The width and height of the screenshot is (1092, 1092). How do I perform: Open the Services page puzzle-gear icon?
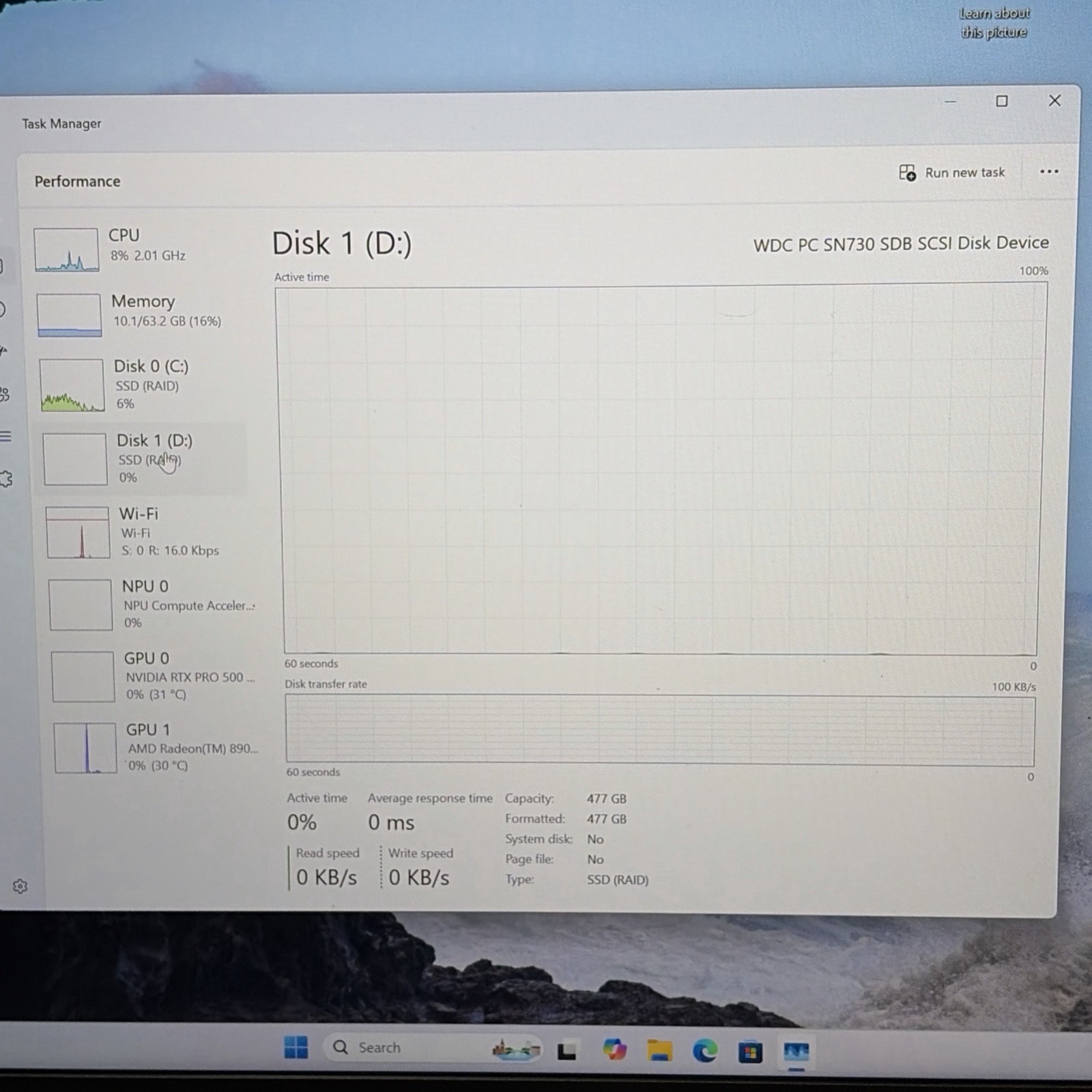[x=5, y=479]
